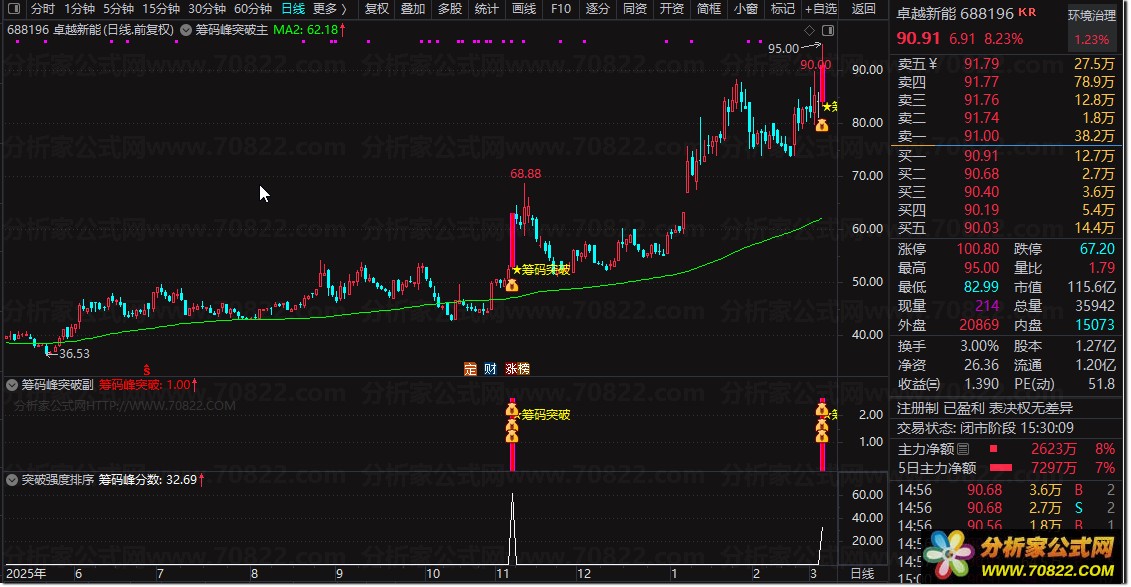Click the top money bag in 筹码峰突破副 November
Screen dimensions: 1131x587
coord(511,411)
